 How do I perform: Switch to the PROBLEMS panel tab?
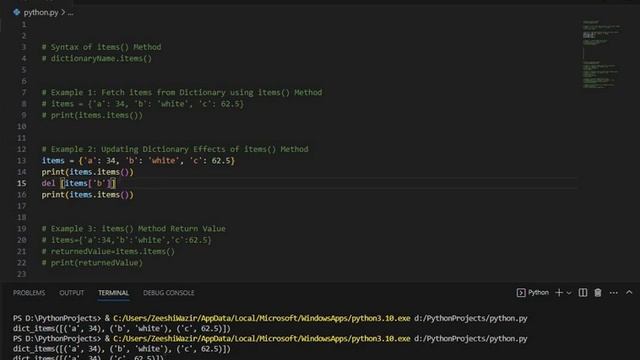[29, 293]
